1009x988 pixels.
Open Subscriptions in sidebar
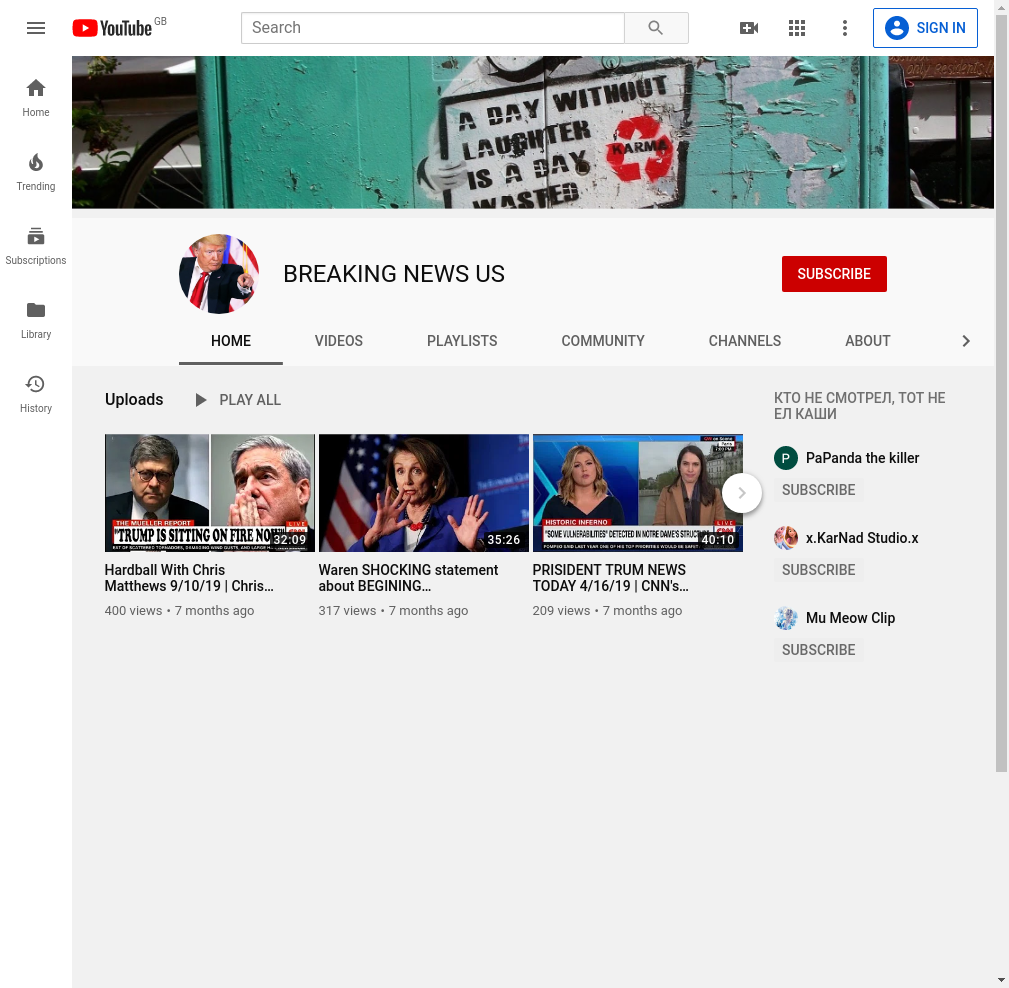tap(36, 246)
